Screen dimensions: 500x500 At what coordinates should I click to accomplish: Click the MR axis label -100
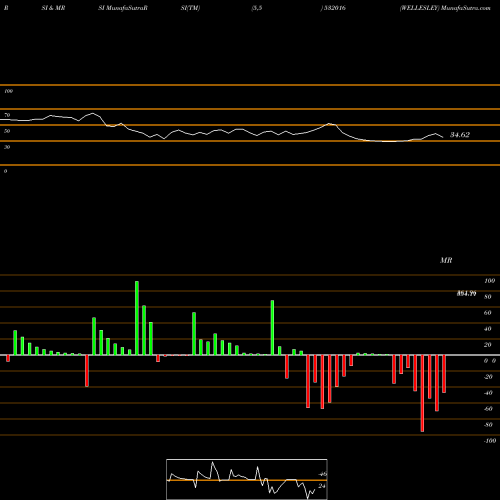[490, 441]
